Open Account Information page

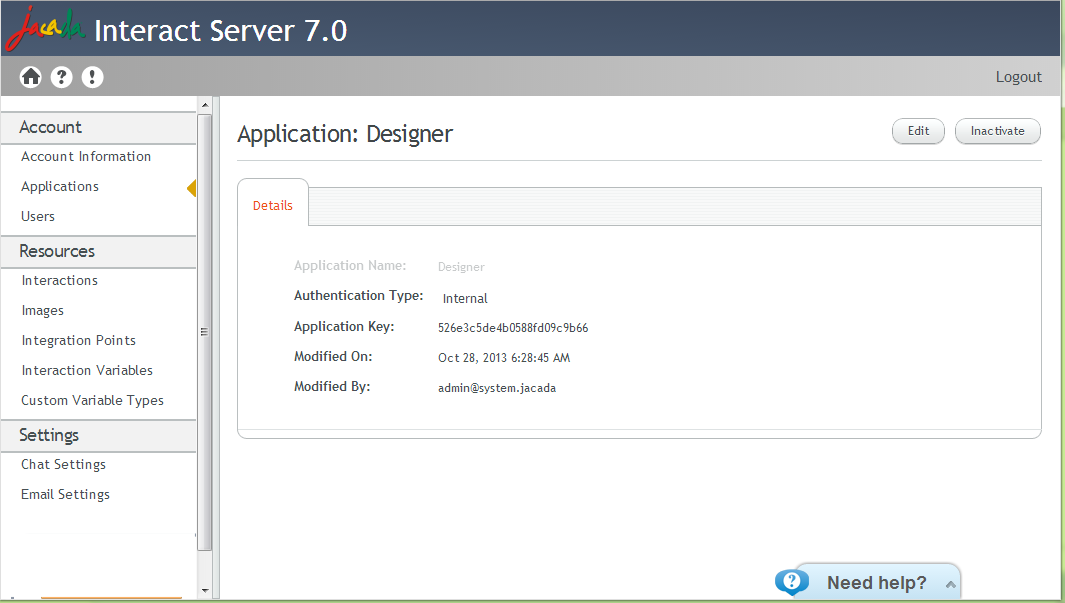86,156
